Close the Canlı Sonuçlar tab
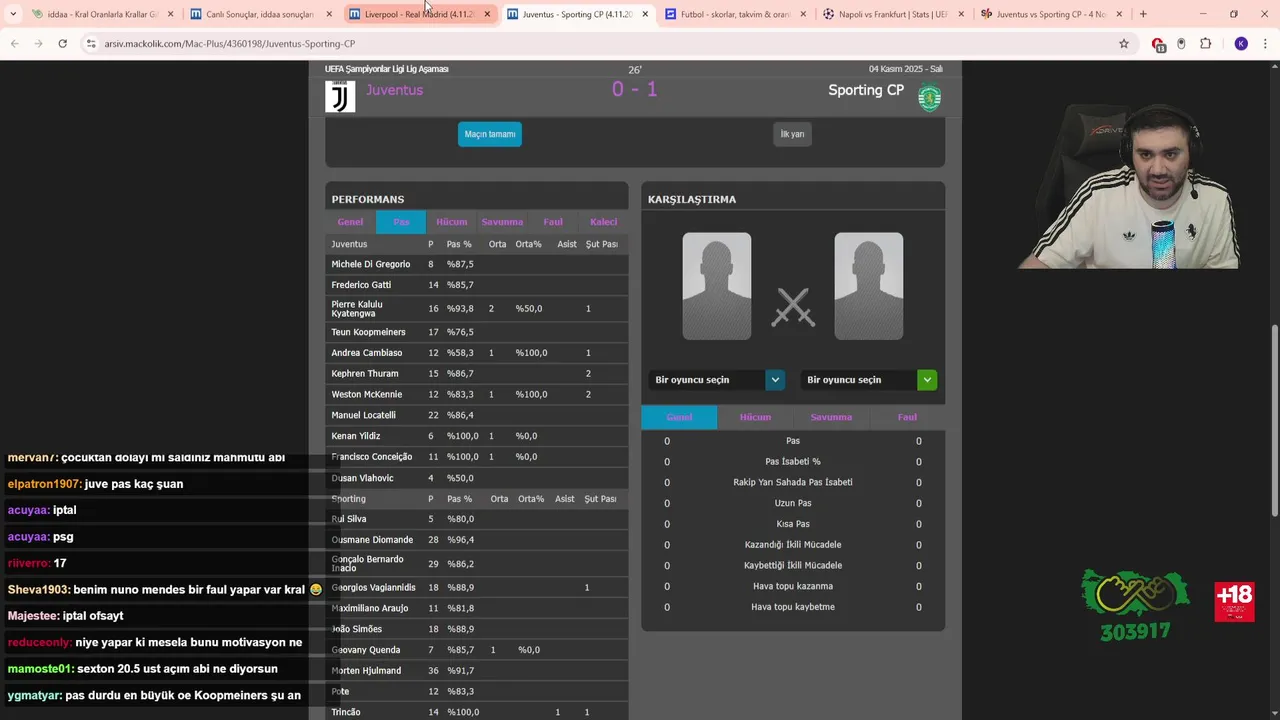Viewport: 1280px width, 720px height. [x=329, y=14]
